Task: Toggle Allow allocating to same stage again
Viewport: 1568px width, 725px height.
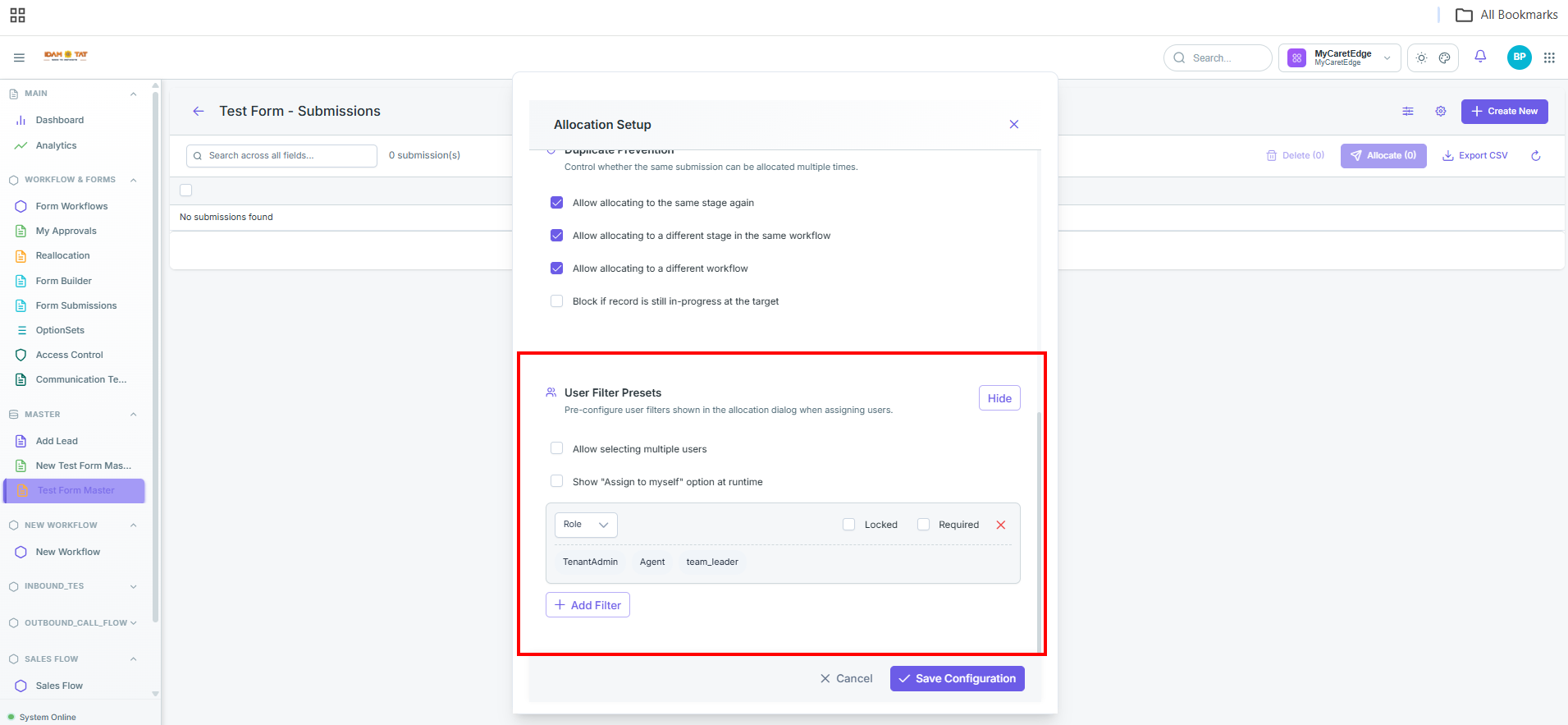Action: [556, 202]
